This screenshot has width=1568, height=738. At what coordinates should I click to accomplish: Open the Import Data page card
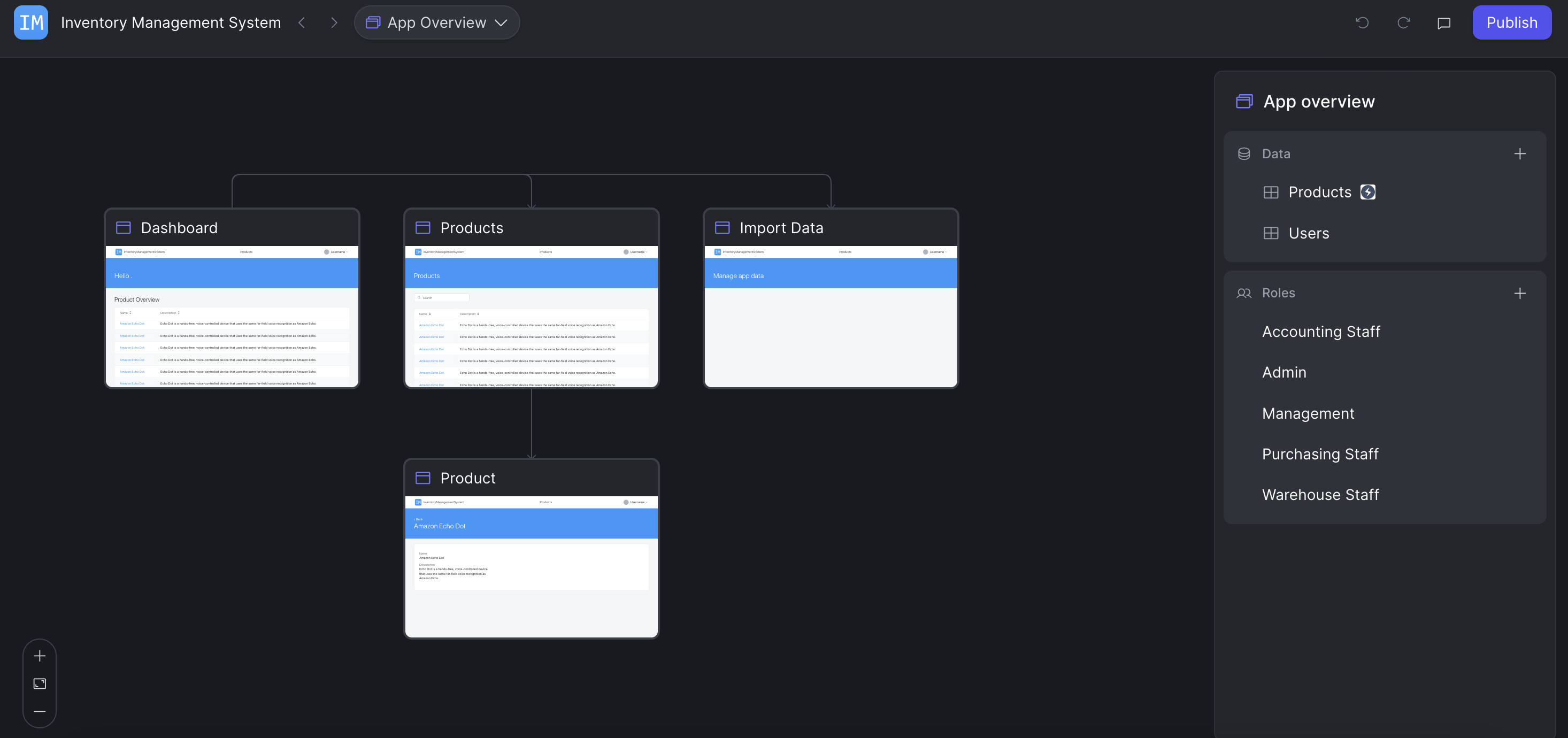click(x=831, y=298)
